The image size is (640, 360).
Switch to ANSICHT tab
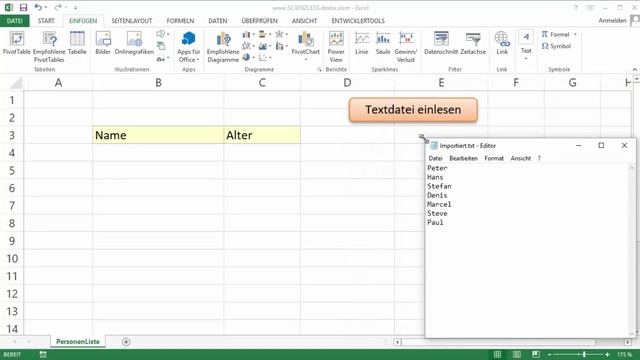coord(304,21)
